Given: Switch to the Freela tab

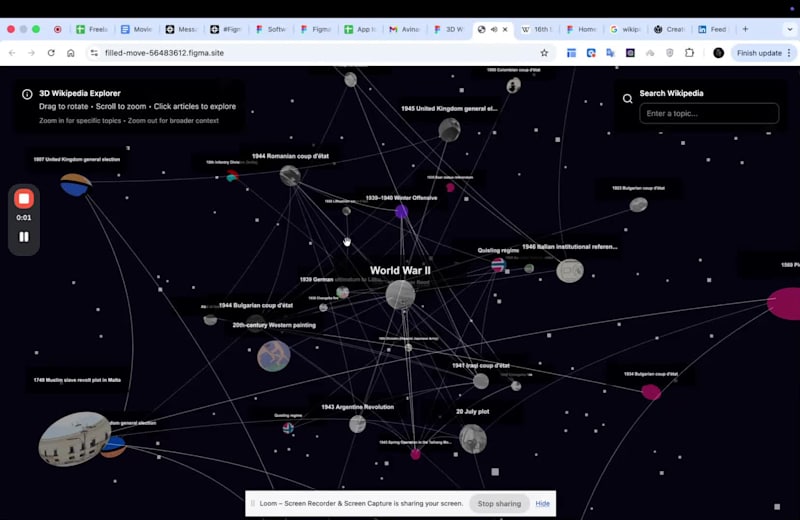Looking at the screenshot, I should (92, 30).
